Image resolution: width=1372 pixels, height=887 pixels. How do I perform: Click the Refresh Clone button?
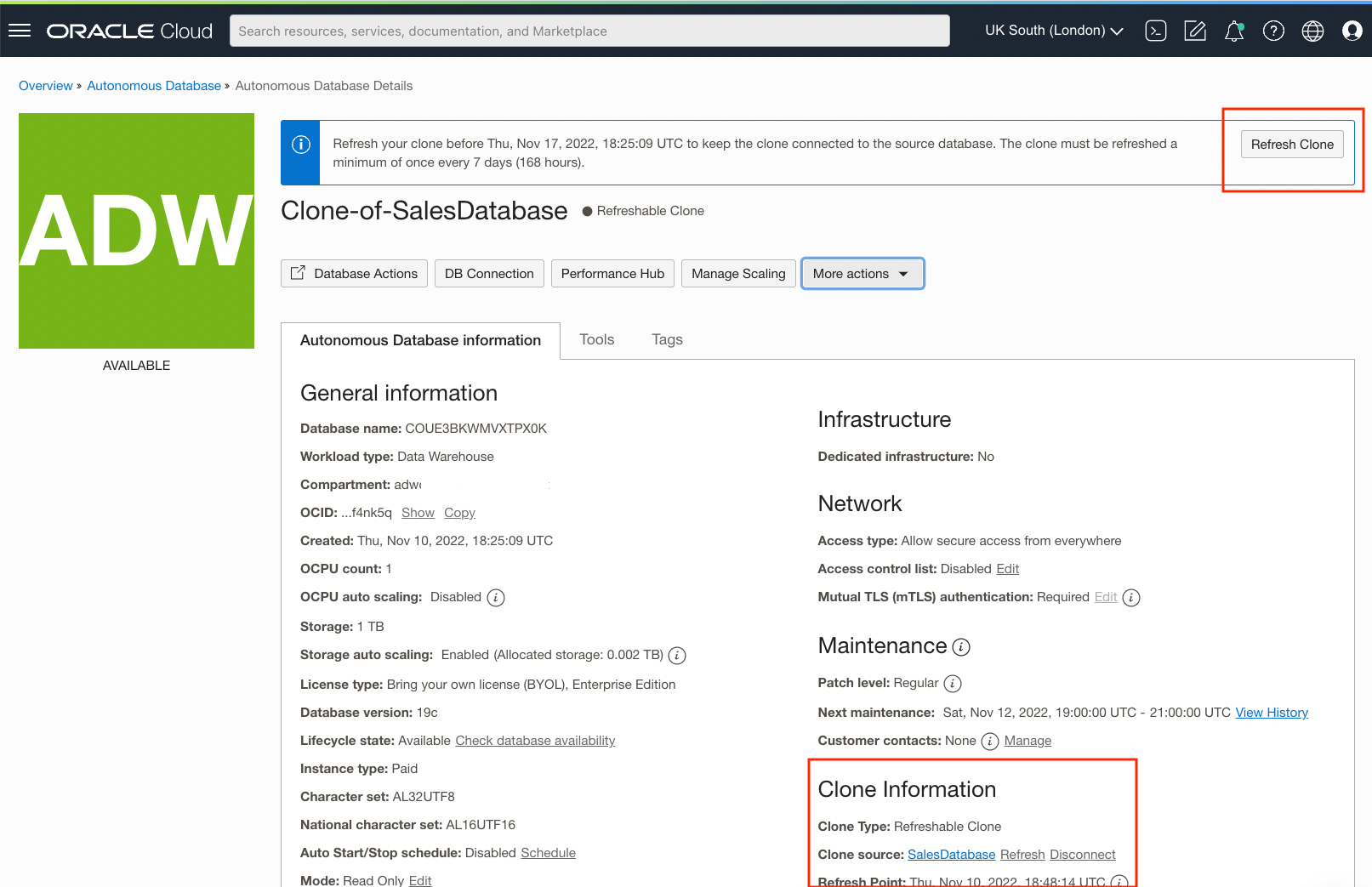pos(1291,145)
